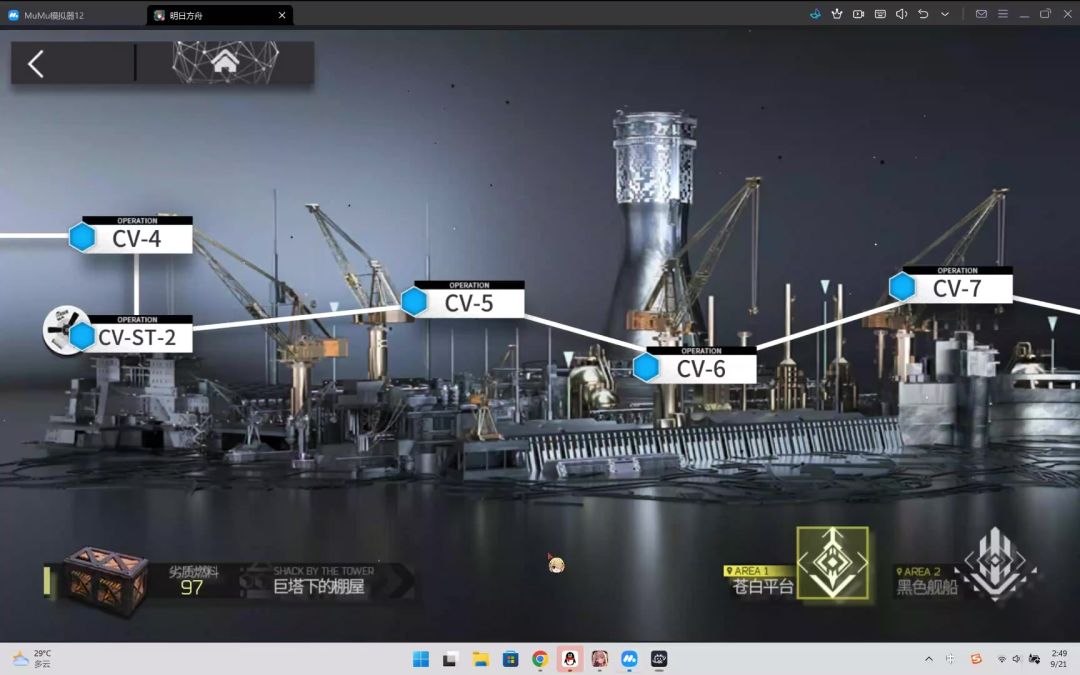1080x675 pixels.
Task: Toggle the emulator volume speaker icon
Action: tap(902, 14)
